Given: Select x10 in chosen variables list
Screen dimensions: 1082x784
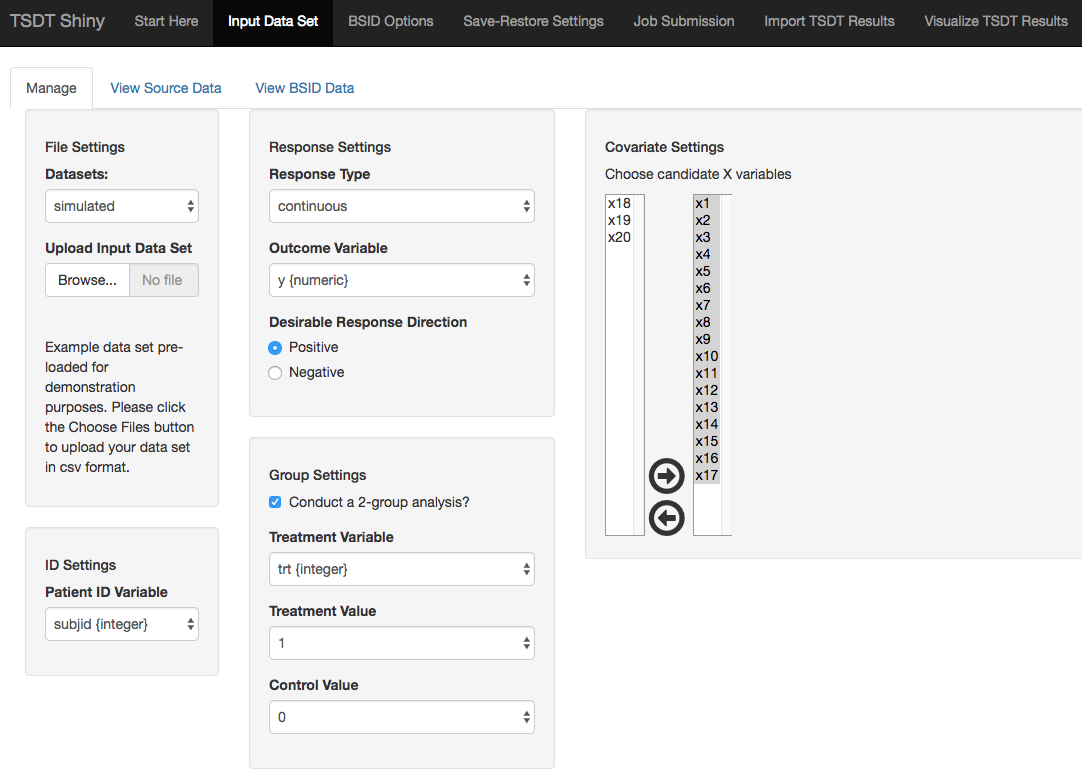Looking at the screenshot, I should click(x=707, y=356).
